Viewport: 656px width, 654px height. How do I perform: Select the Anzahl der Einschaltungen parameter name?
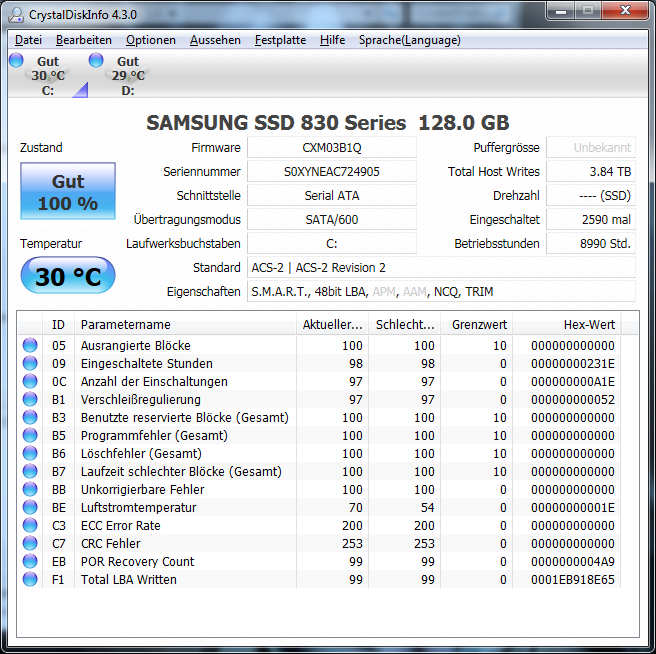point(154,381)
